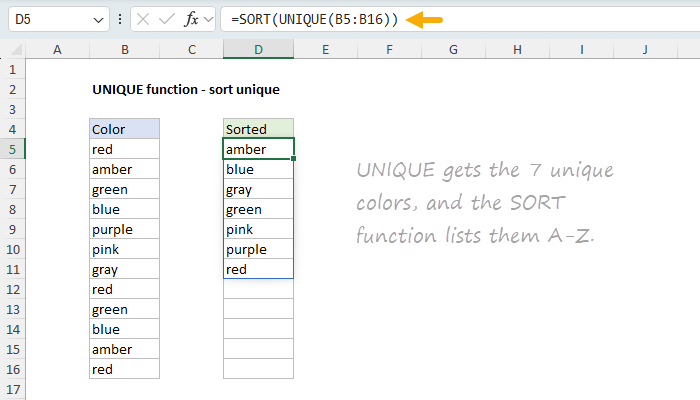Click the Cancel (X) icon in formula bar

pyautogui.click(x=143, y=20)
